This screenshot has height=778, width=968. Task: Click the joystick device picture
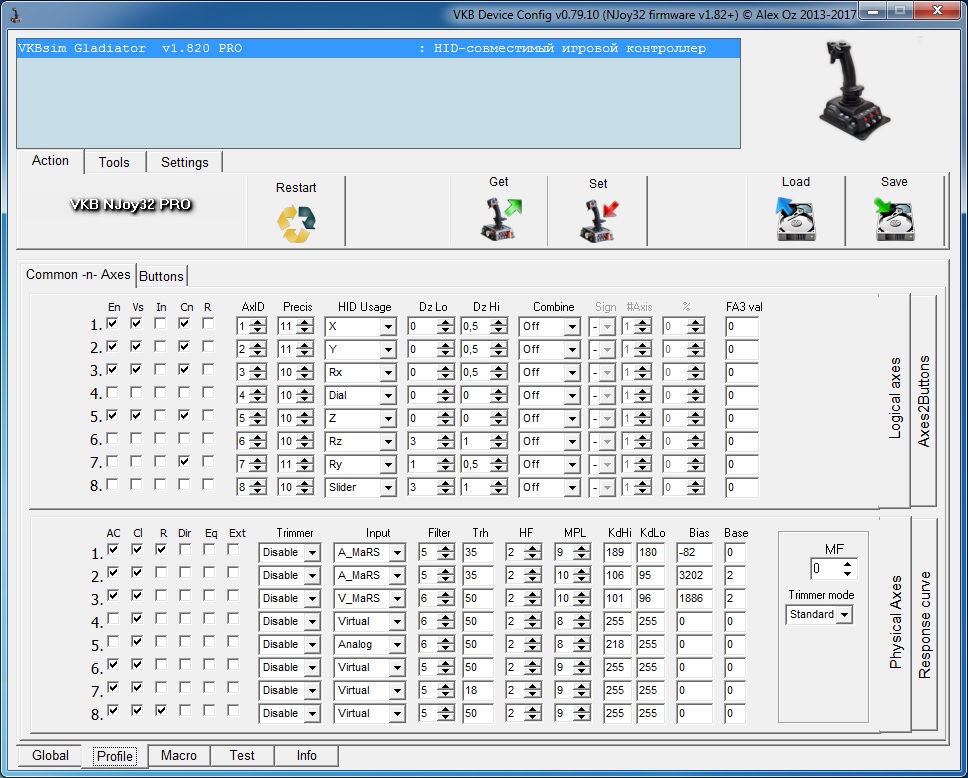click(x=854, y=91)
